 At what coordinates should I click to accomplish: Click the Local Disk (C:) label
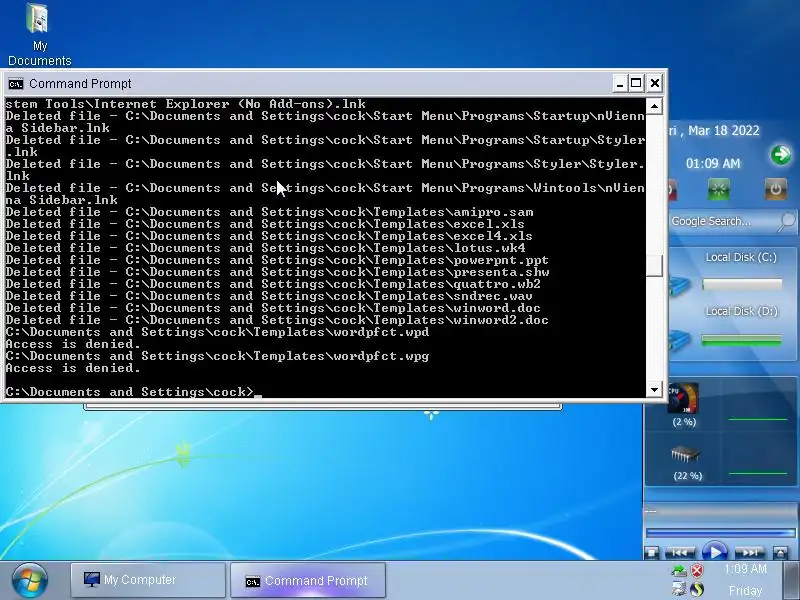(741, 258)
